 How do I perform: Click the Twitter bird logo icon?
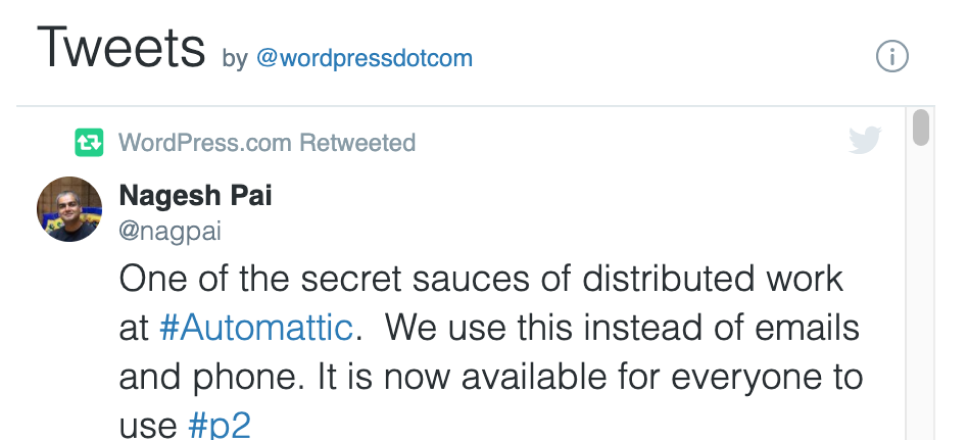864,141
